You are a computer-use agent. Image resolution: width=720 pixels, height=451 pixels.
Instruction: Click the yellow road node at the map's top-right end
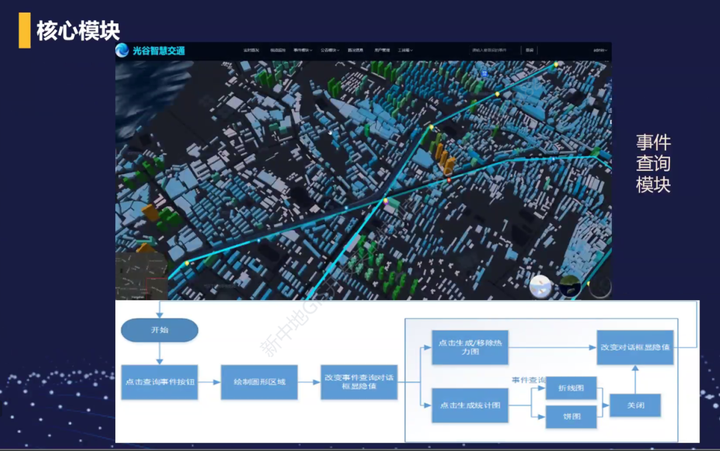[556, 65]
